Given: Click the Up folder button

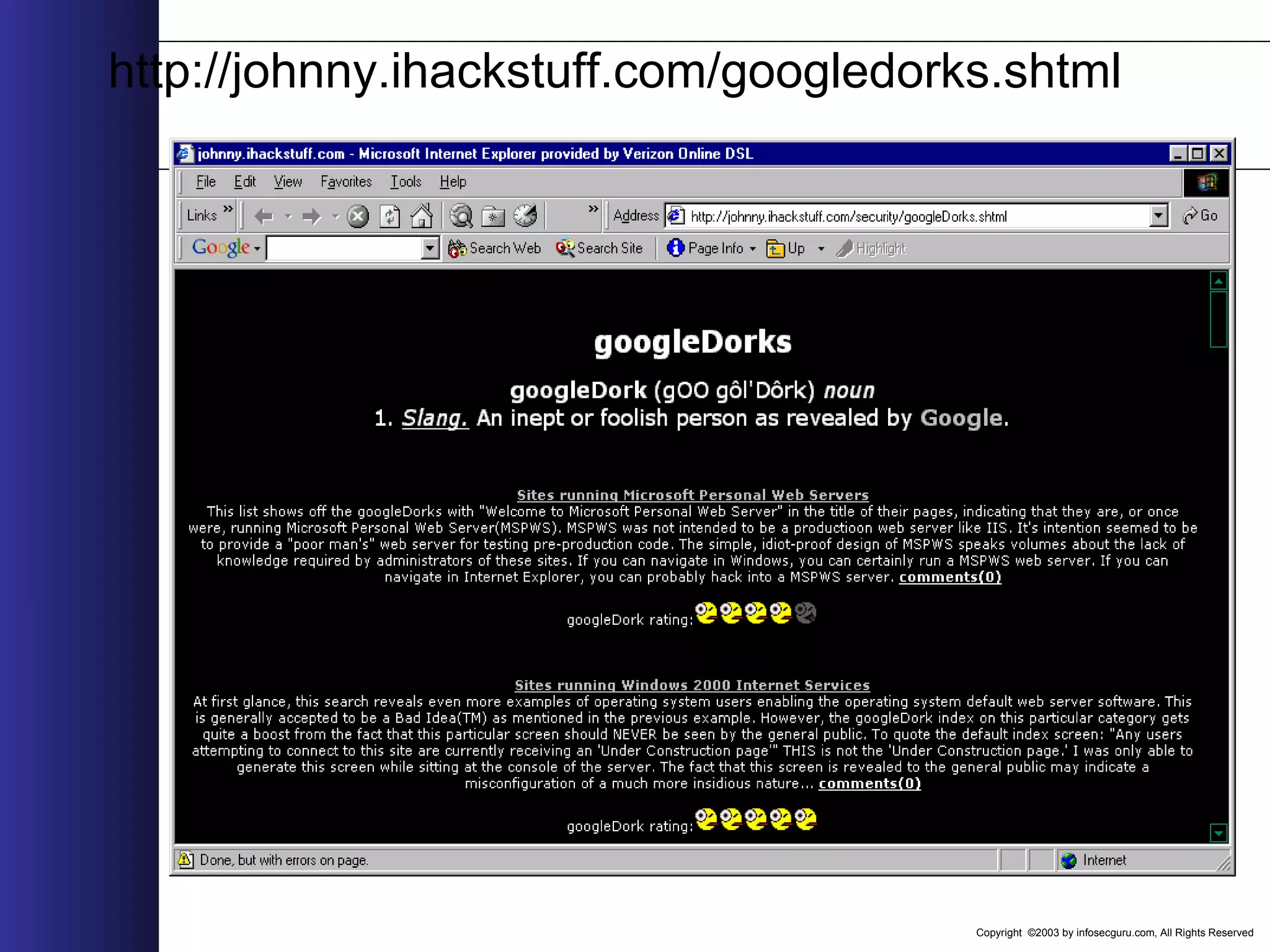Looking at the screenshot, I should pyautogui.click(x=785, y=249).
